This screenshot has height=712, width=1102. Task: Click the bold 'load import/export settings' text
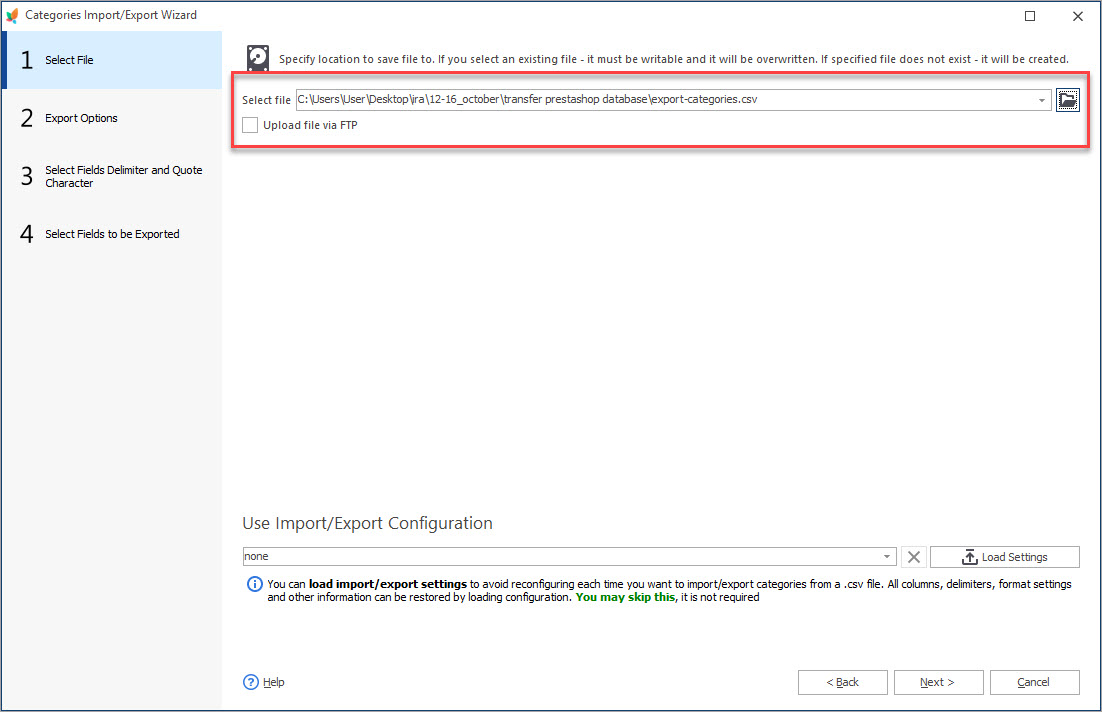[388, 584]
